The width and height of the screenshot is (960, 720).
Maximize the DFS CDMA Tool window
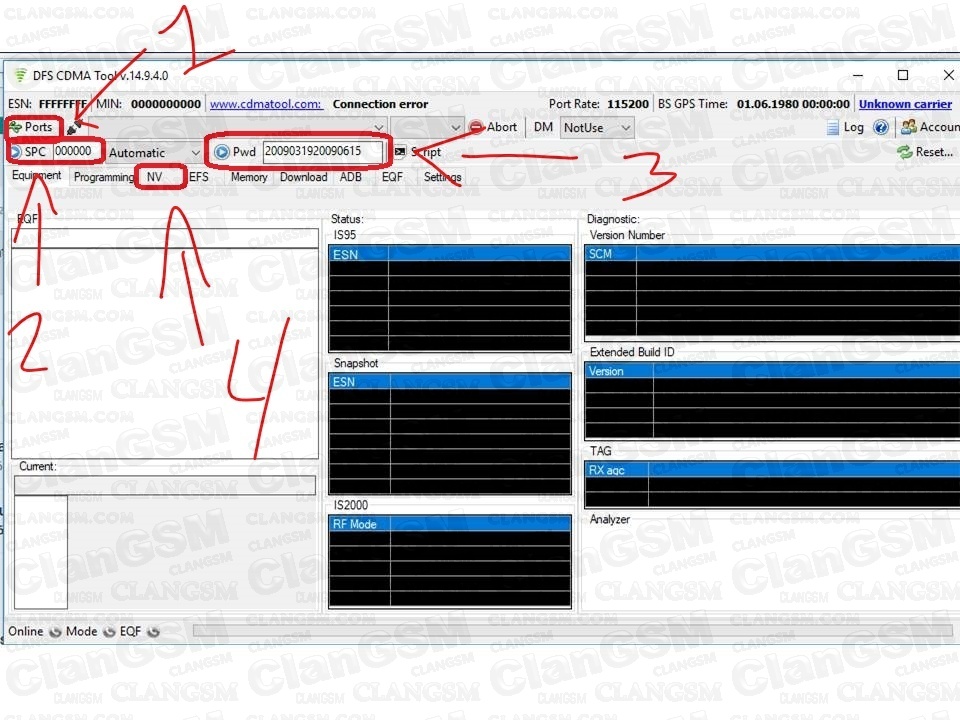(902, 75)
